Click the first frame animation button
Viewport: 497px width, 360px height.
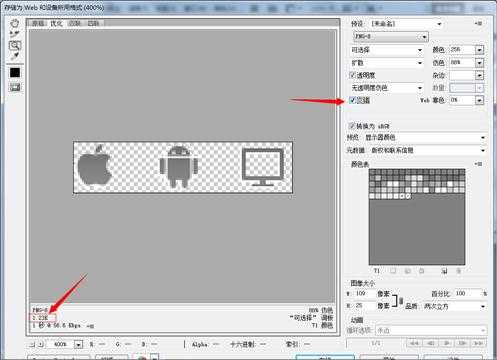click(414, 343)
